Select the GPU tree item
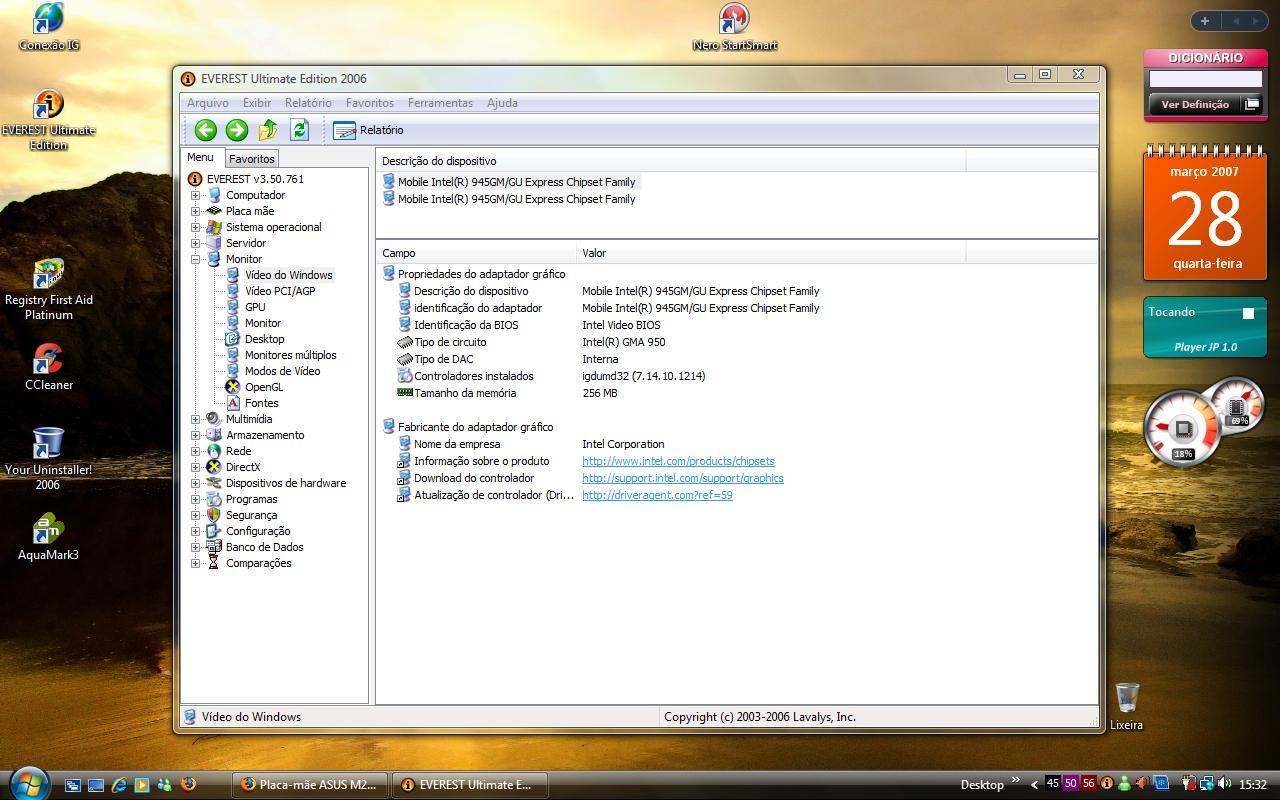The height and width of the screenshot is (800, 1280). [x=255, y=307]
